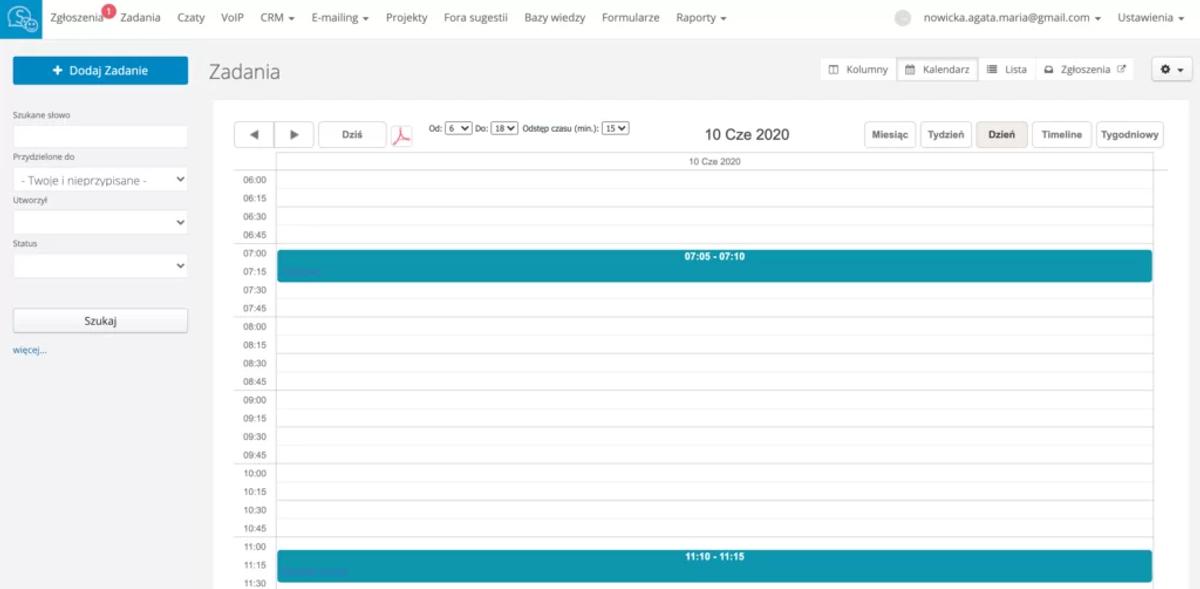Switch to Lista view
This screenshot has height=589, width=1200.
point(1006,69)
